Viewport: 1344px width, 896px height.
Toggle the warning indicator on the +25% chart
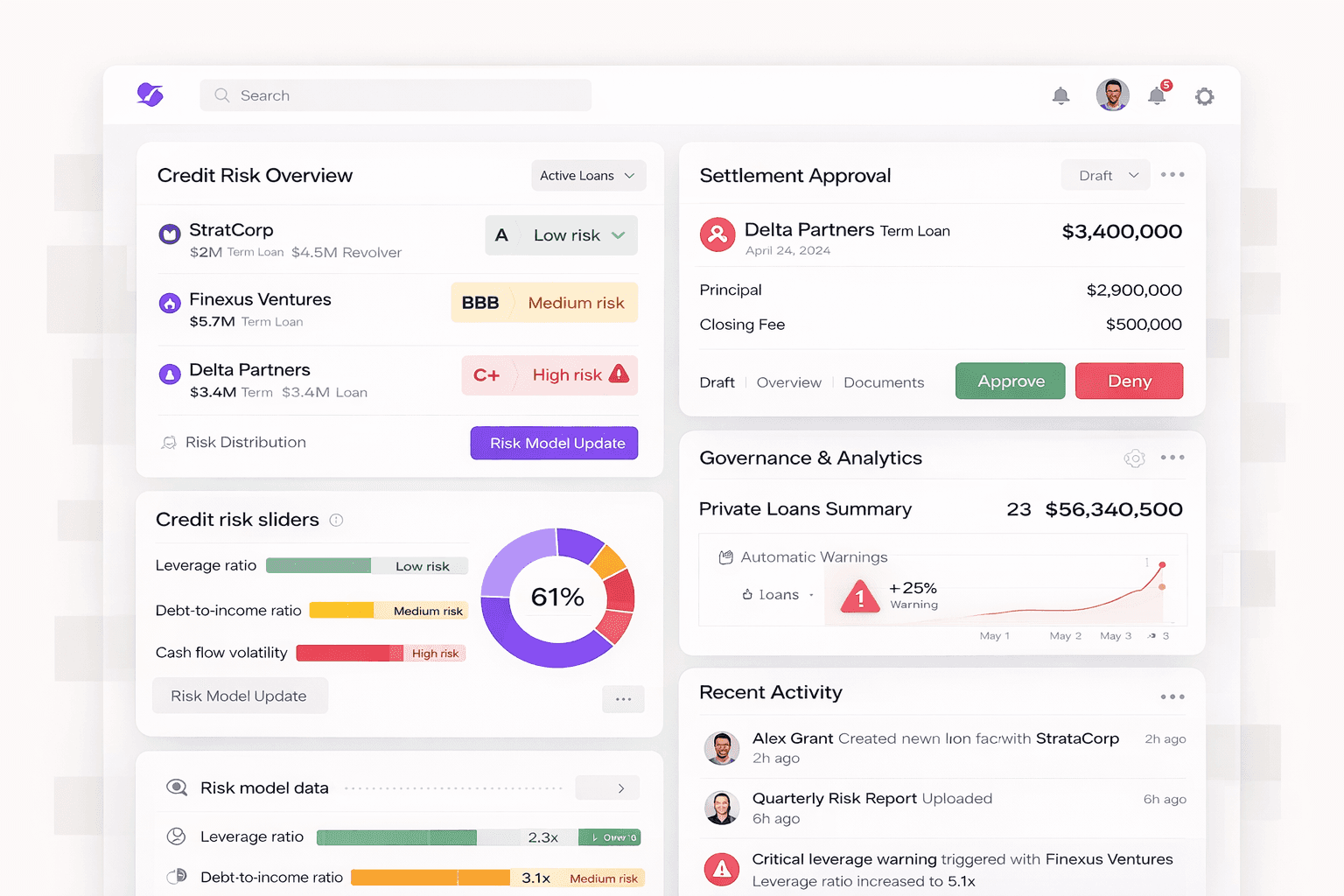click(x=858, y=597)
